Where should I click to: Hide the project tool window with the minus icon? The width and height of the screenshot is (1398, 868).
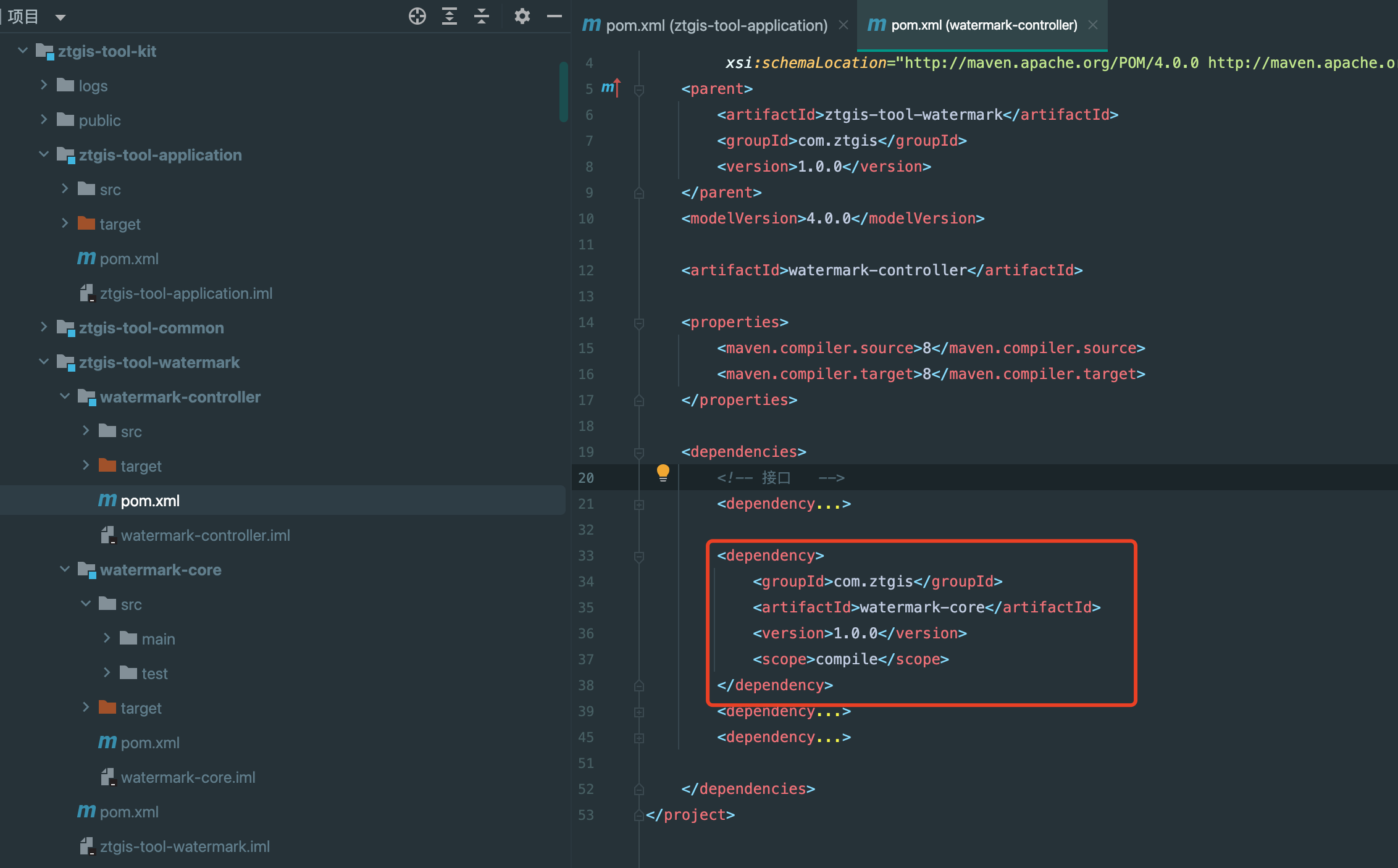click(x=554, y=17)
